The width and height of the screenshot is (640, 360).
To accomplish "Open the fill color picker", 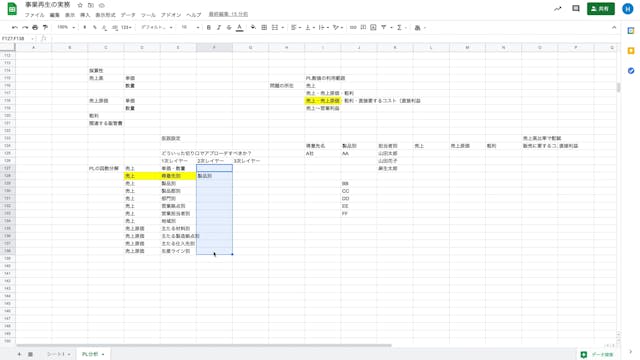I will pyautogui.click(x=253, y=27).
